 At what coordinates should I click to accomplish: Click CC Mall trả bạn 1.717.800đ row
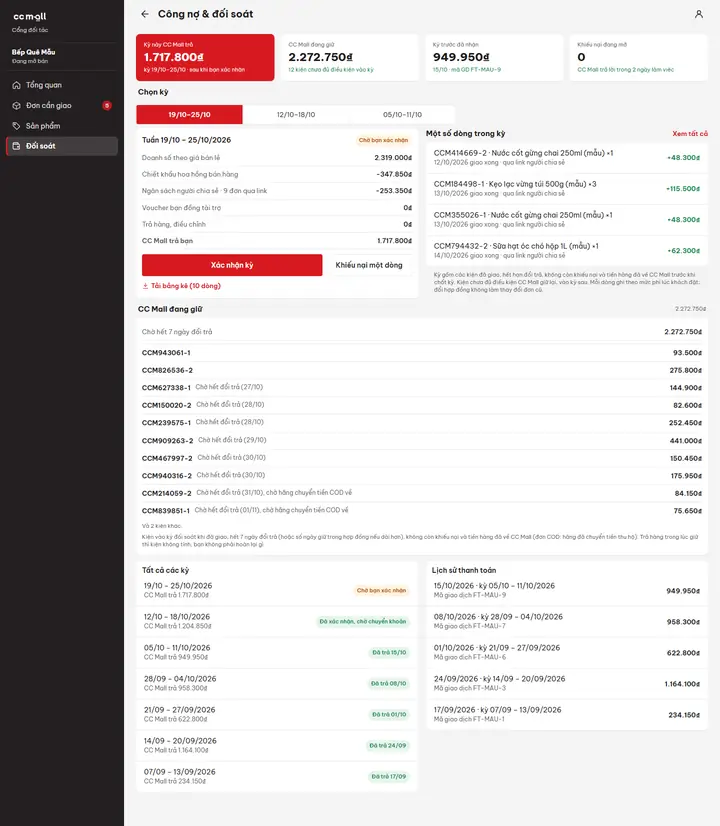click(x=277, y=241)
